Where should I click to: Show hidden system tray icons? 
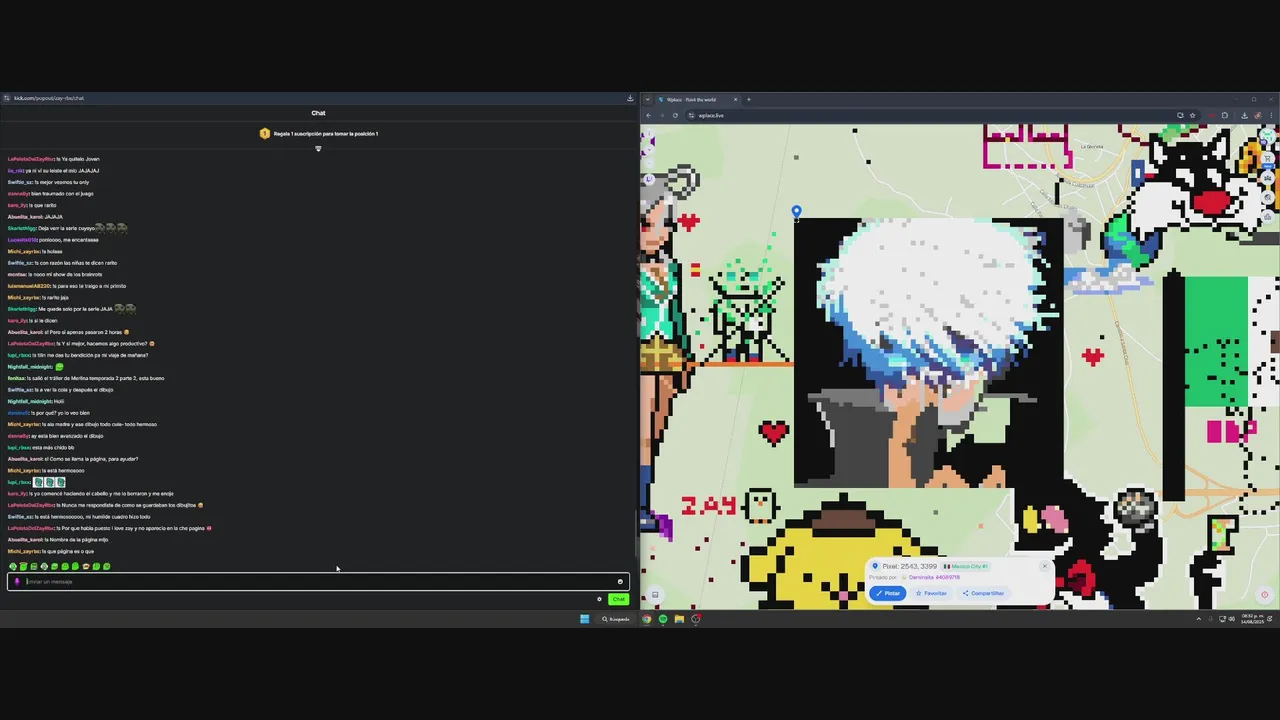coord(1198,619)
